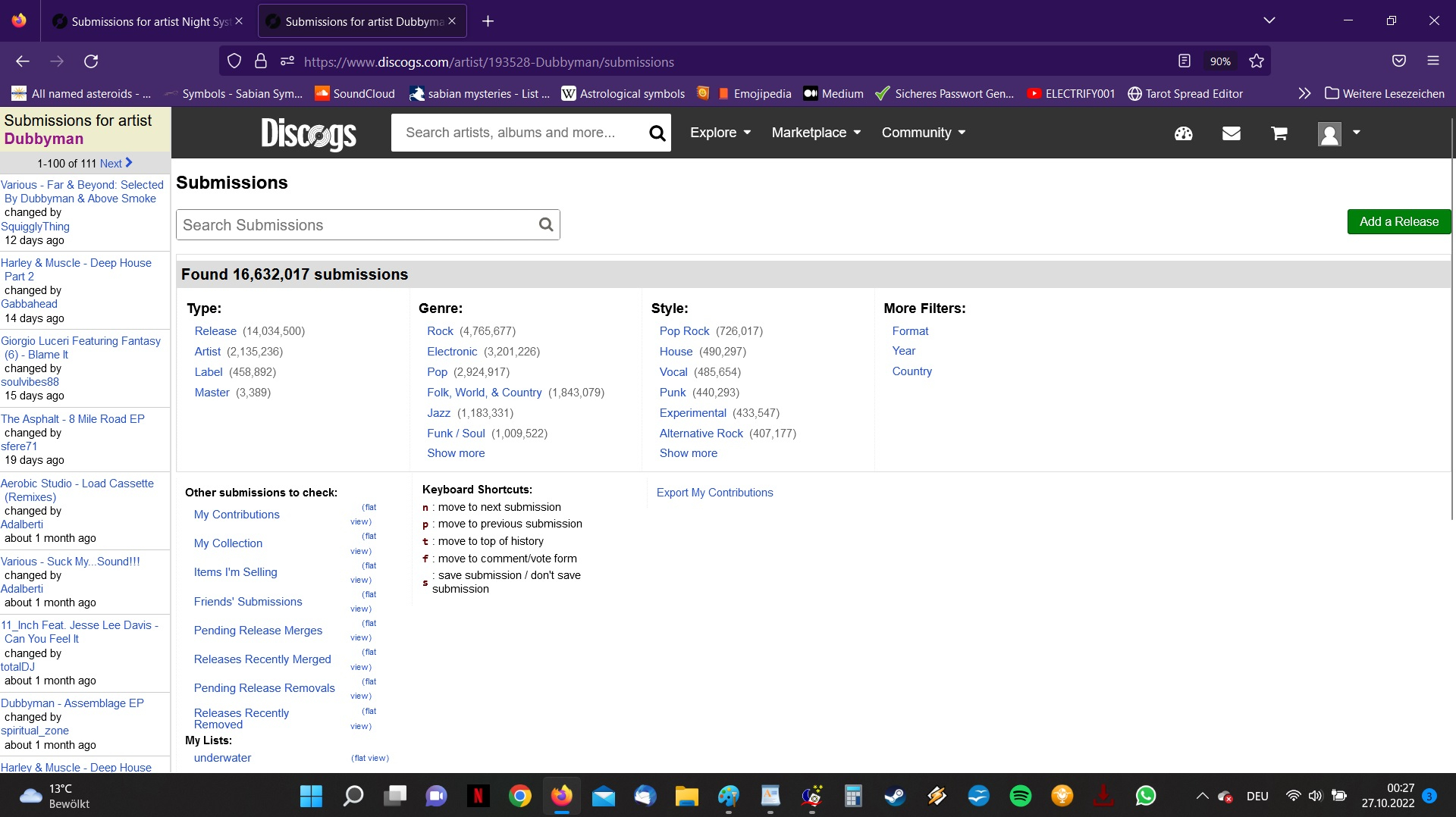Open the Community dropdown menu
The image size is (1456, 817).
923,133
